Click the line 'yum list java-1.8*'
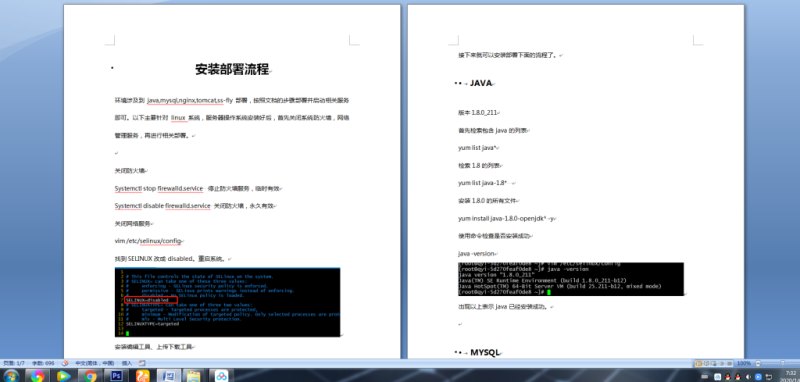This screenshot has width=800, height=382. [x=482, y=183]
